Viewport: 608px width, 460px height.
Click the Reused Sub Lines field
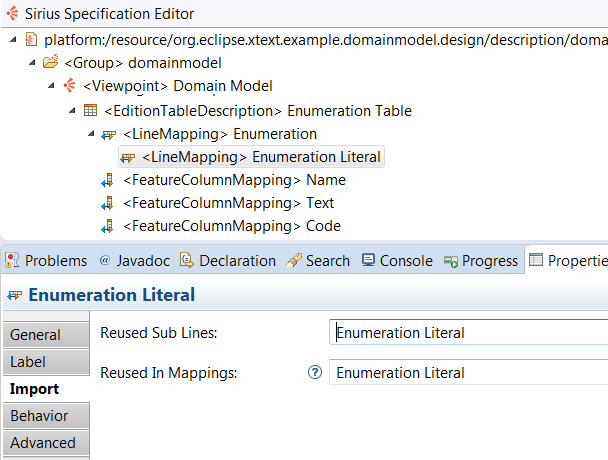468,333
